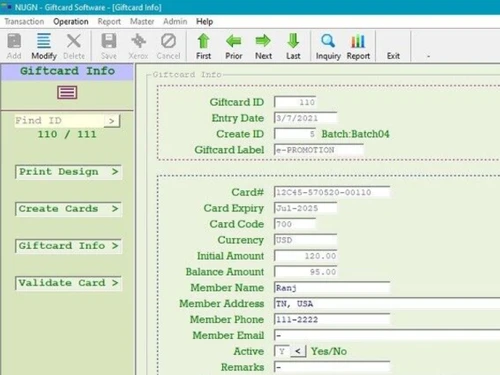Image resolution: width=500 pixels, height=375 pixels.
Task: Click the pink list icon under Giftcard Info
Action: pos(67,92)
